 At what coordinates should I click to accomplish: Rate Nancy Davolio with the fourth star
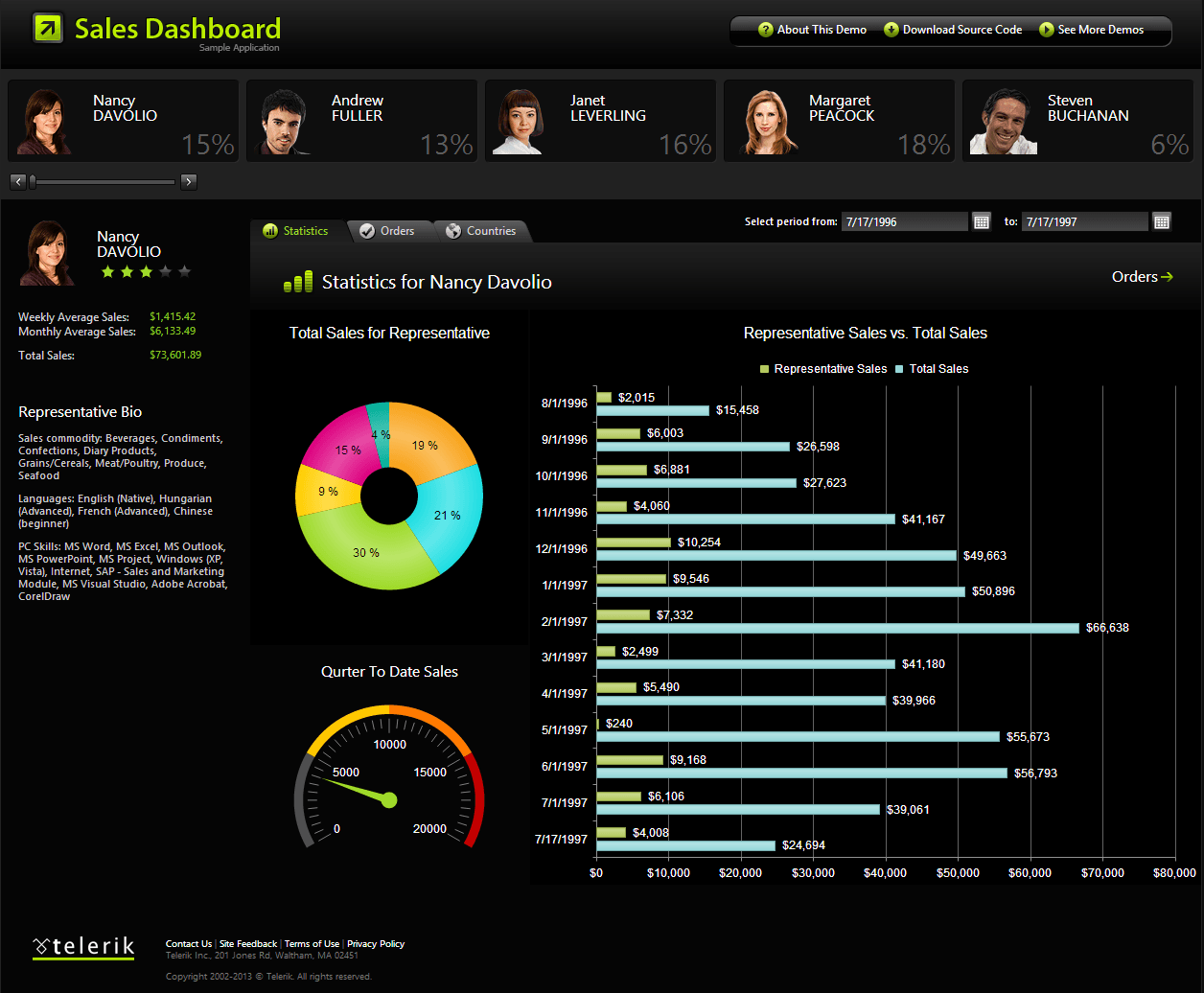tap(166, 271)
